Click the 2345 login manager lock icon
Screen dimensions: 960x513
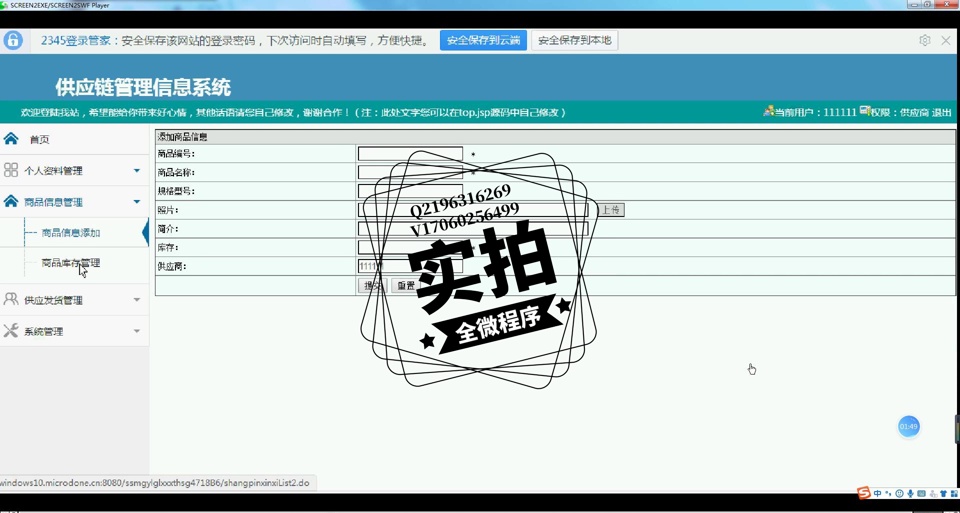click(x=13, y=40)
